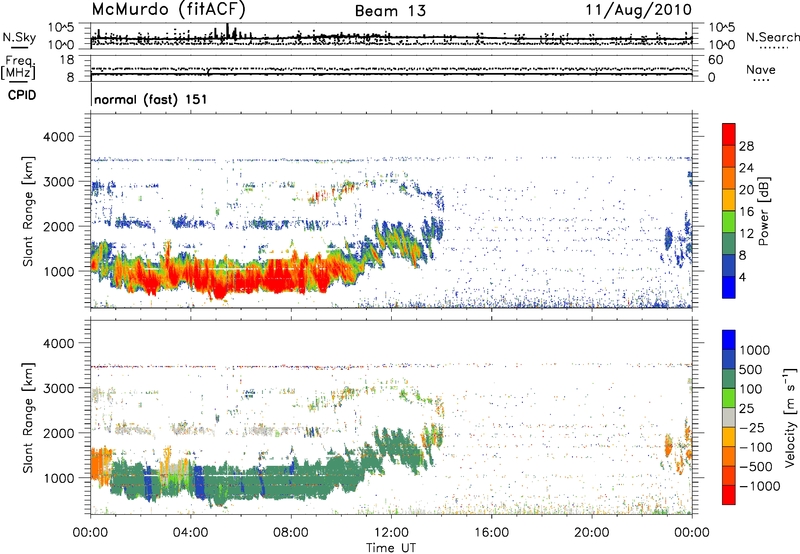Click the 28 label on Power colorbar
This screenshot has width=800, height=554.
pos(746,146)
